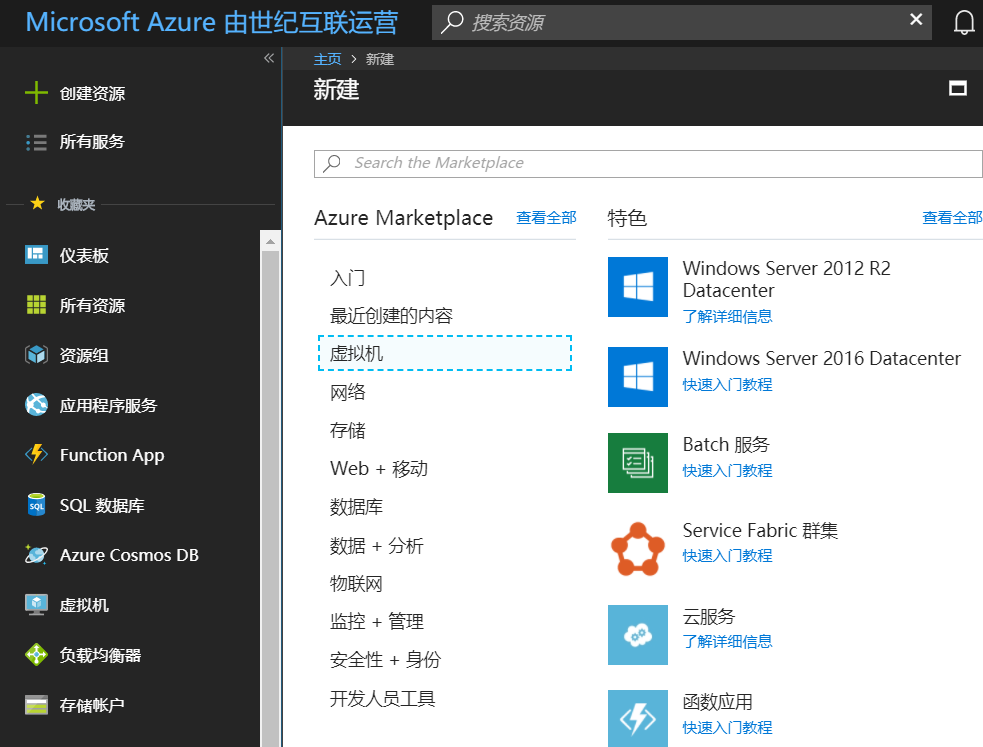Click the 所有资源 grid icon
This screenshot has height=747, width=983.
(x=36, y=305)
